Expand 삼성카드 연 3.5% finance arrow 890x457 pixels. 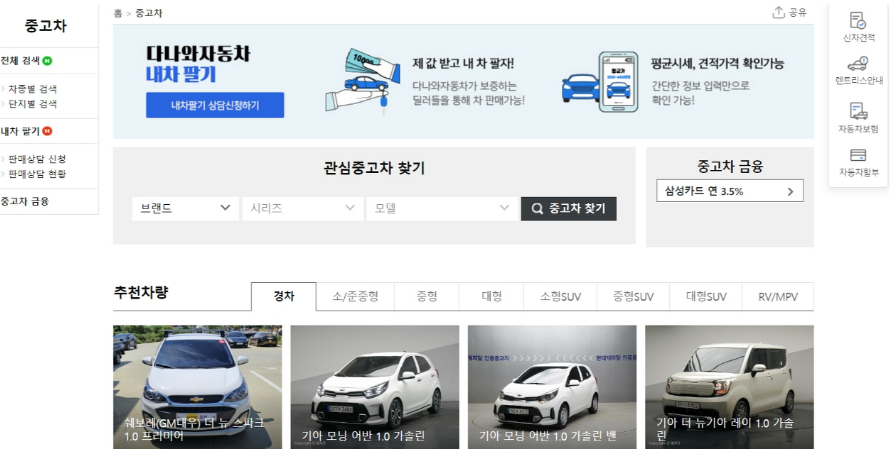[790, 192]
